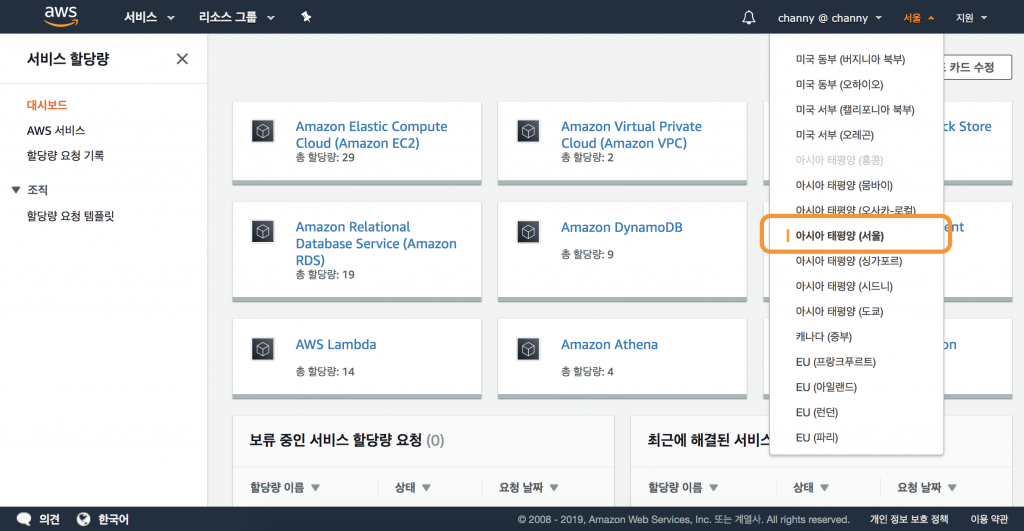Viewport: 1024px width, 531px height.
Task: Open Amazon Relational Database Service link
Action: coord(376,244)
